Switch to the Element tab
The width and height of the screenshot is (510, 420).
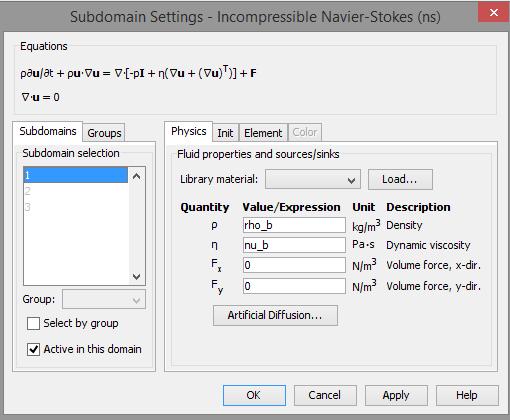click(x=263, y=133)
